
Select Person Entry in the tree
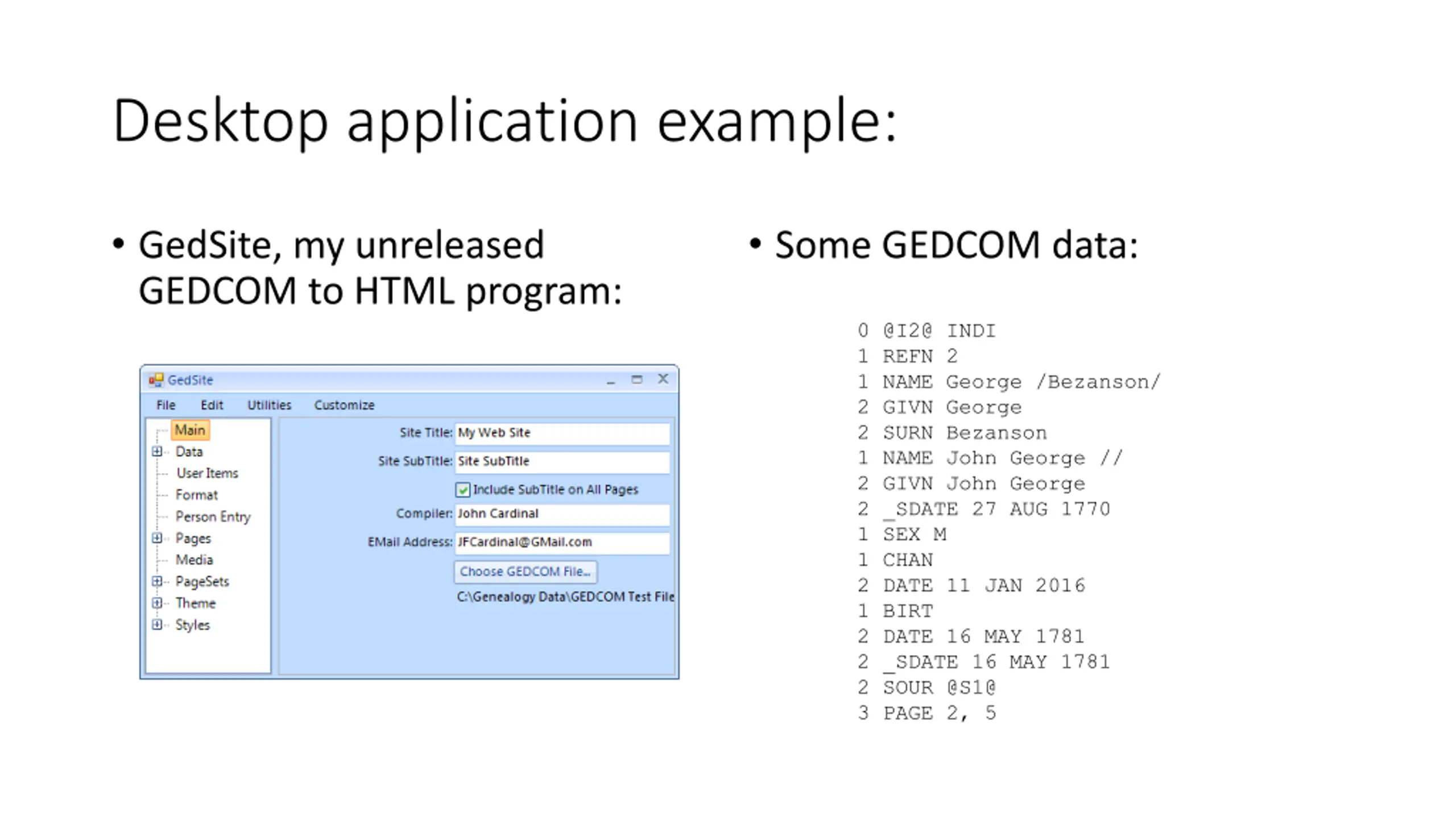[213, 516]
